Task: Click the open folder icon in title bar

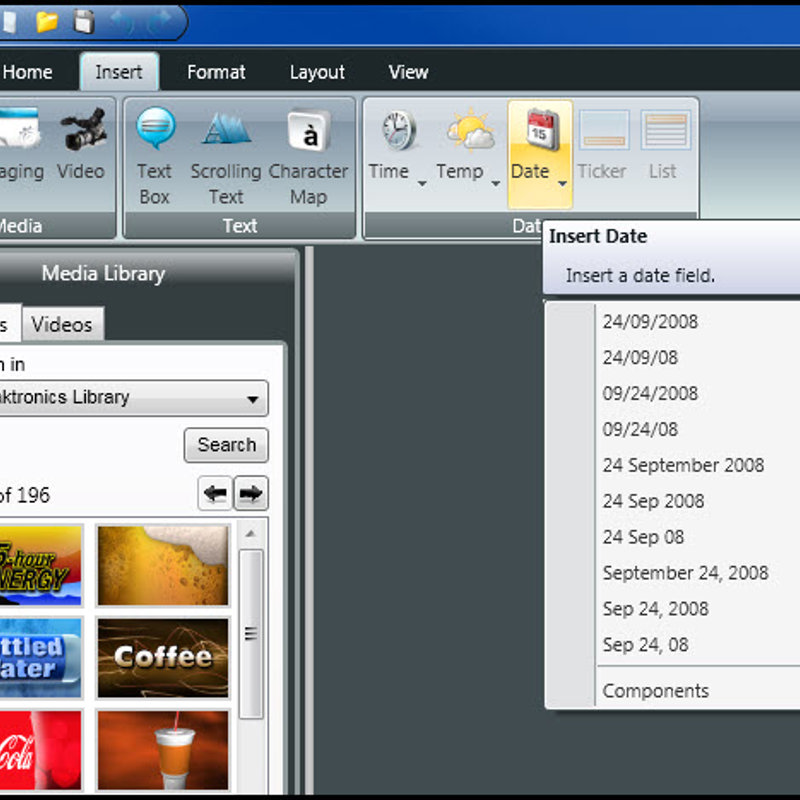Action: (47, 21)
